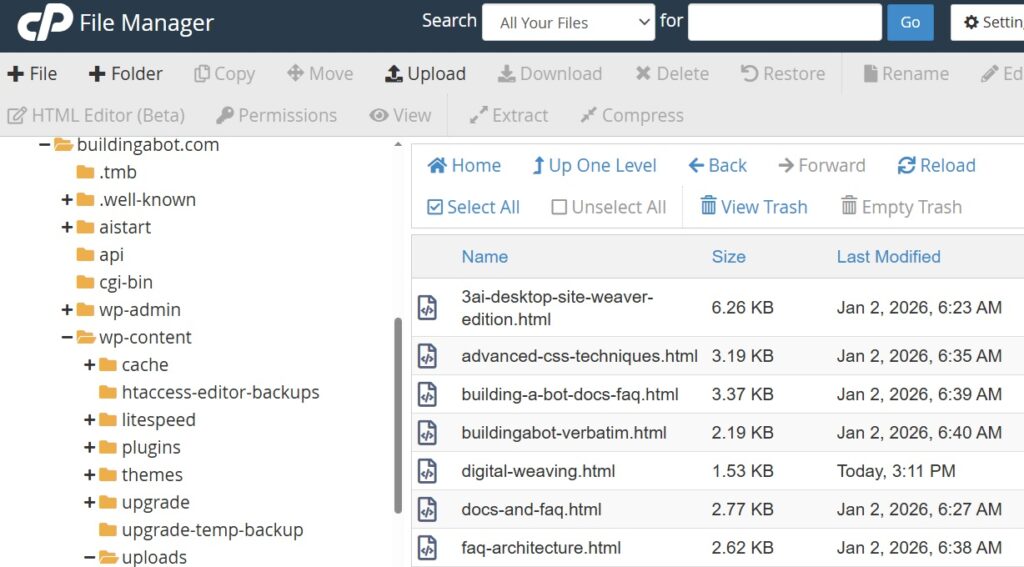Create a new file with + File
The image size is (1024, 567).
coord(32,74)
